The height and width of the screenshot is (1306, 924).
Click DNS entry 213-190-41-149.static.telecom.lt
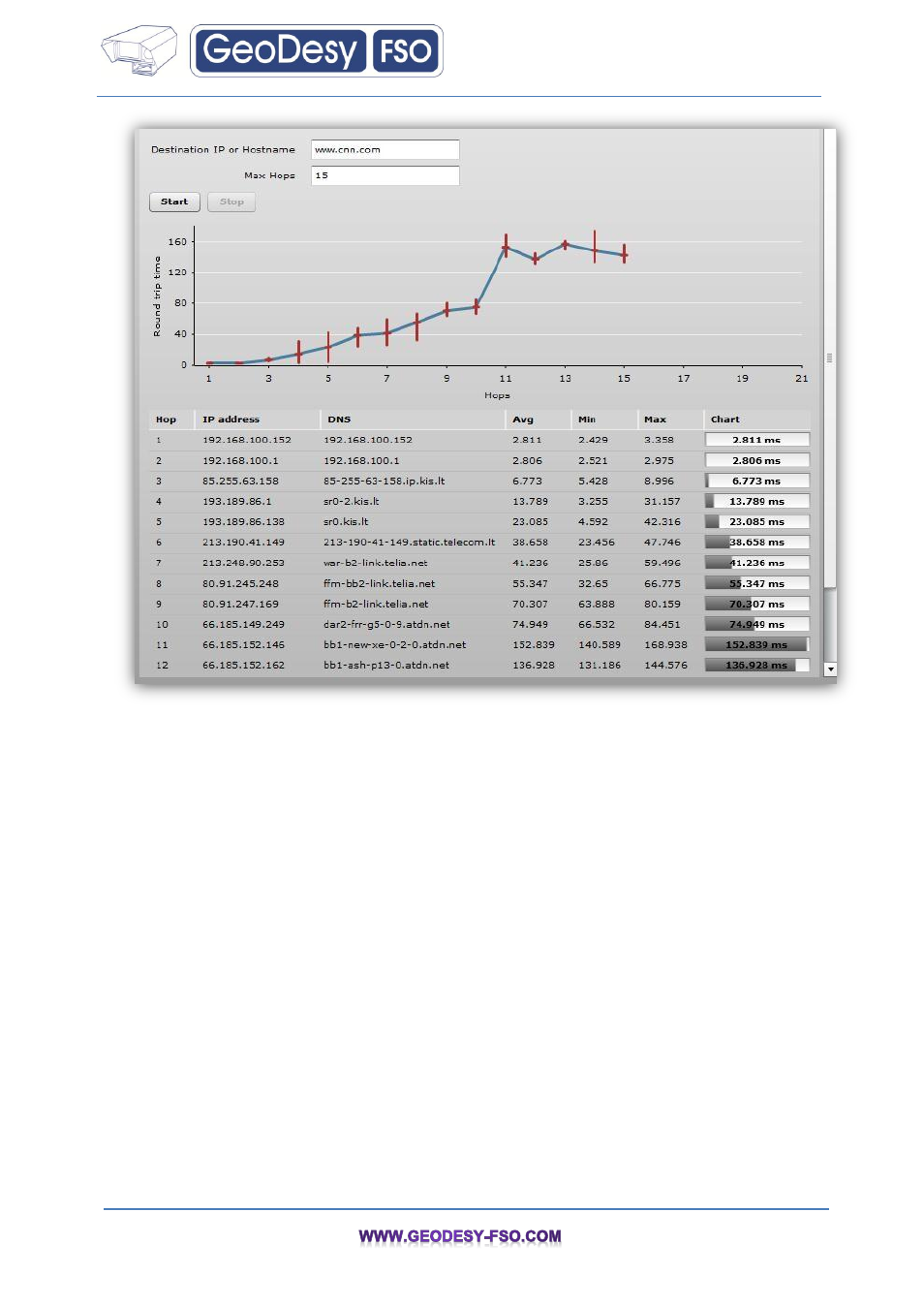[409, 543]
